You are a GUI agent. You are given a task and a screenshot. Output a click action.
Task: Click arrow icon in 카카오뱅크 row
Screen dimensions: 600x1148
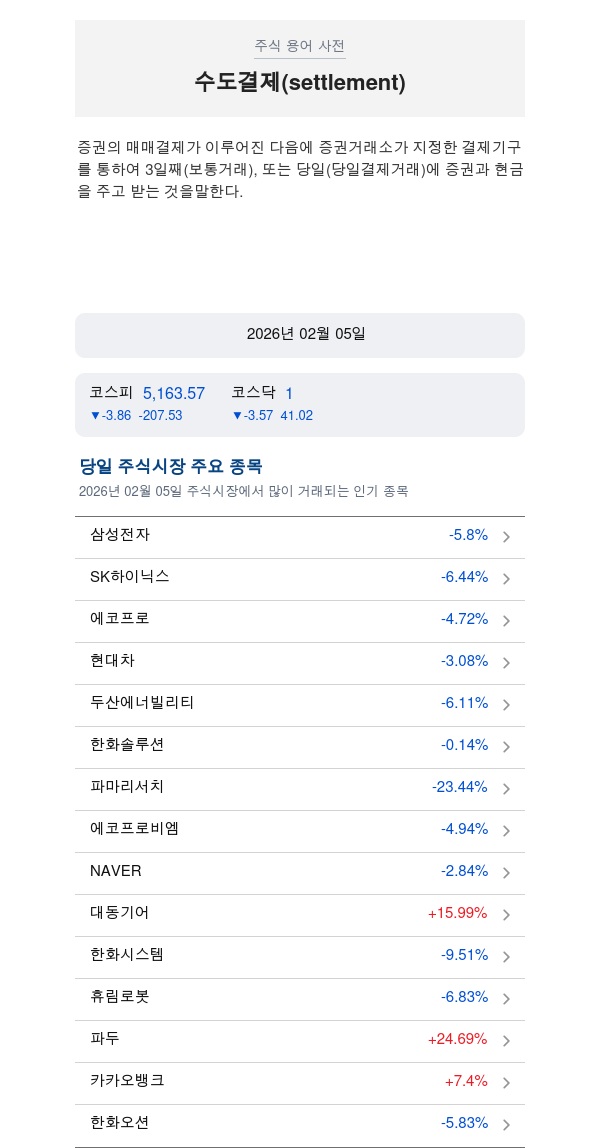click(506, 1083)
